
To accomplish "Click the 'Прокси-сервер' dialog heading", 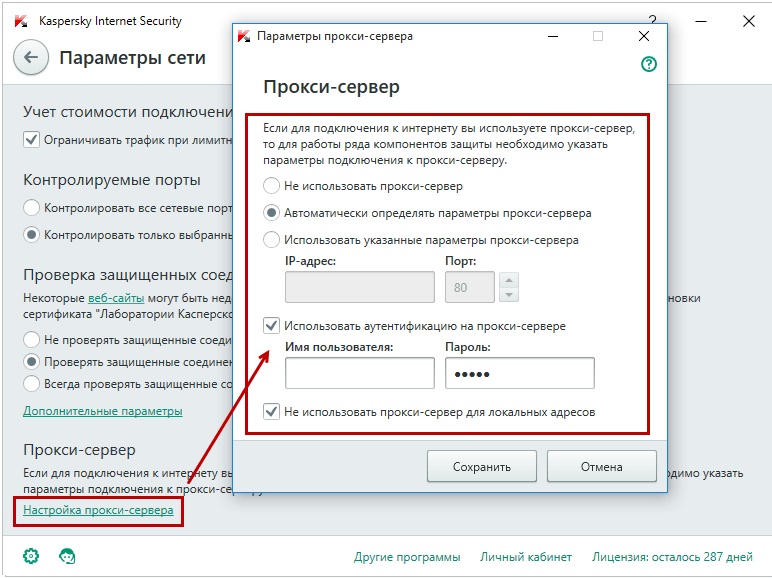I will (331, 87).
